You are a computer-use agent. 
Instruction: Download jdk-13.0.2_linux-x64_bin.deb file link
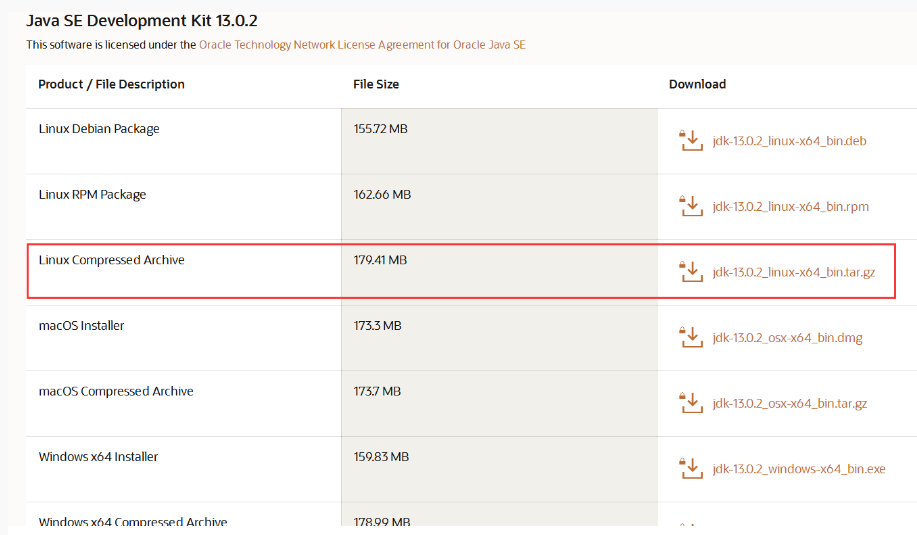pos(789,141)
